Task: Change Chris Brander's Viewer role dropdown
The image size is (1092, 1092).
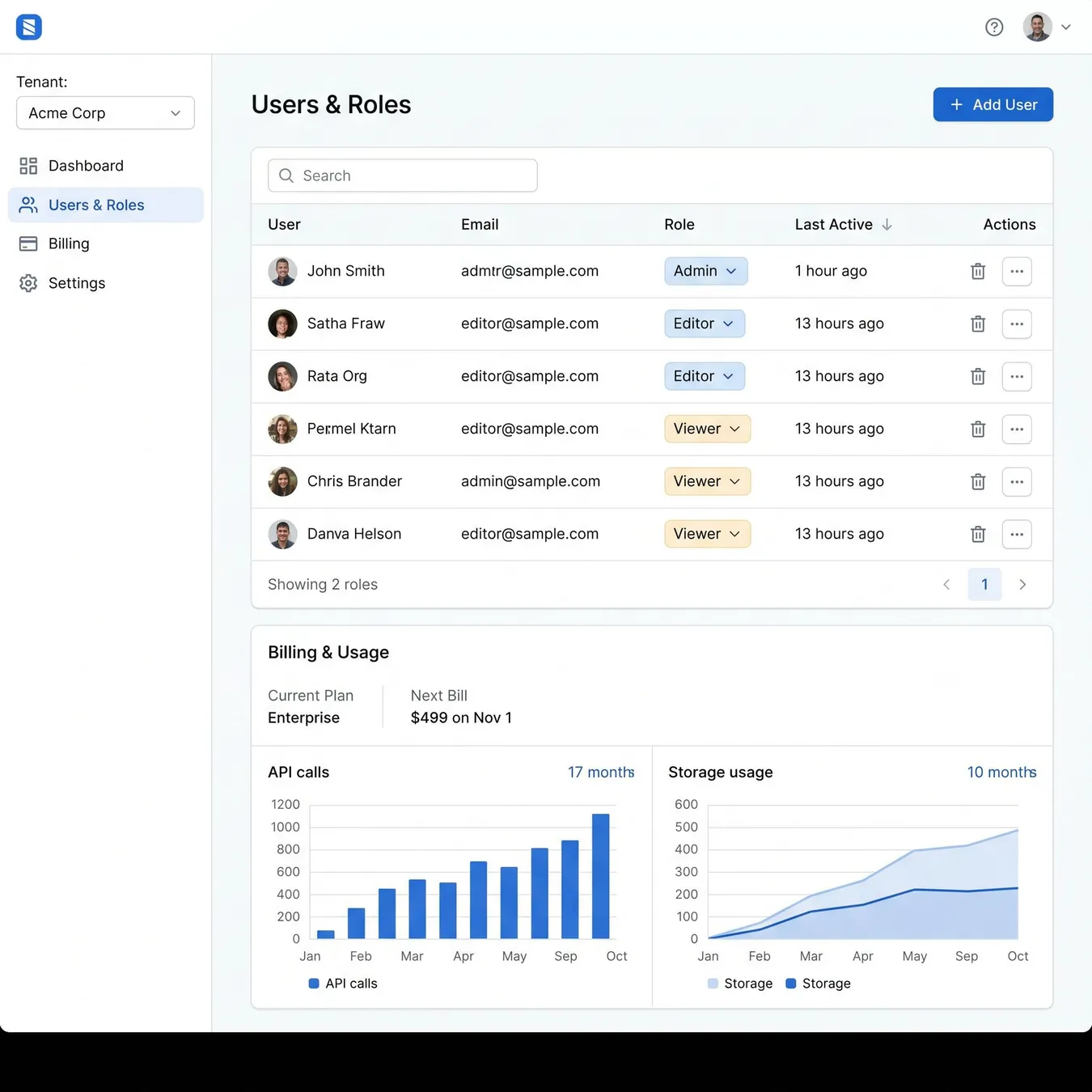Action: pyautogui.click(x=707, y=481)
